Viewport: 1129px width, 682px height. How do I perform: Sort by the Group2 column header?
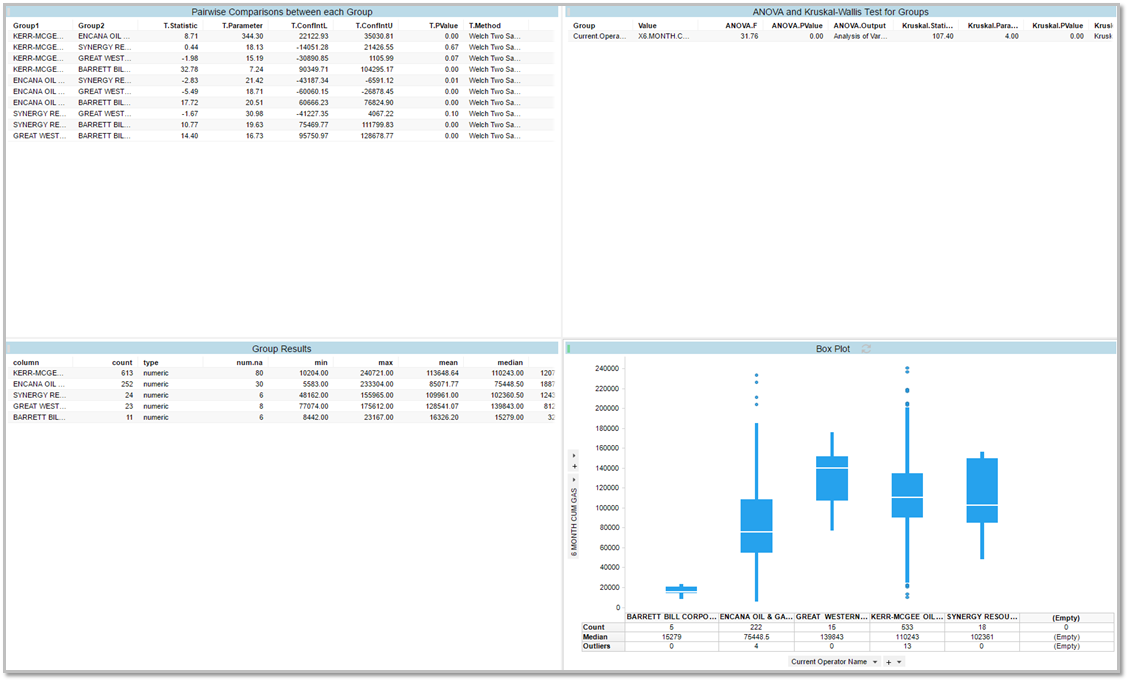pyautogui.click(x=91, y=25)
